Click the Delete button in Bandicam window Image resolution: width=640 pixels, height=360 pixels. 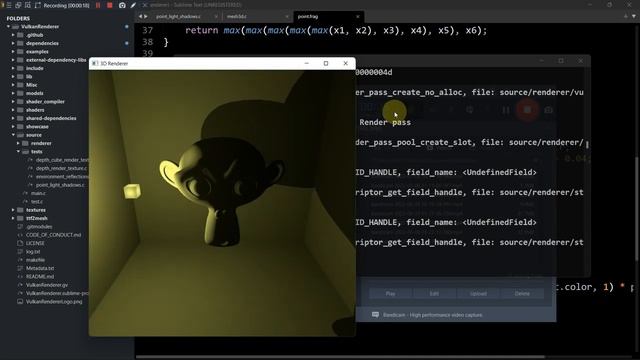522,293
